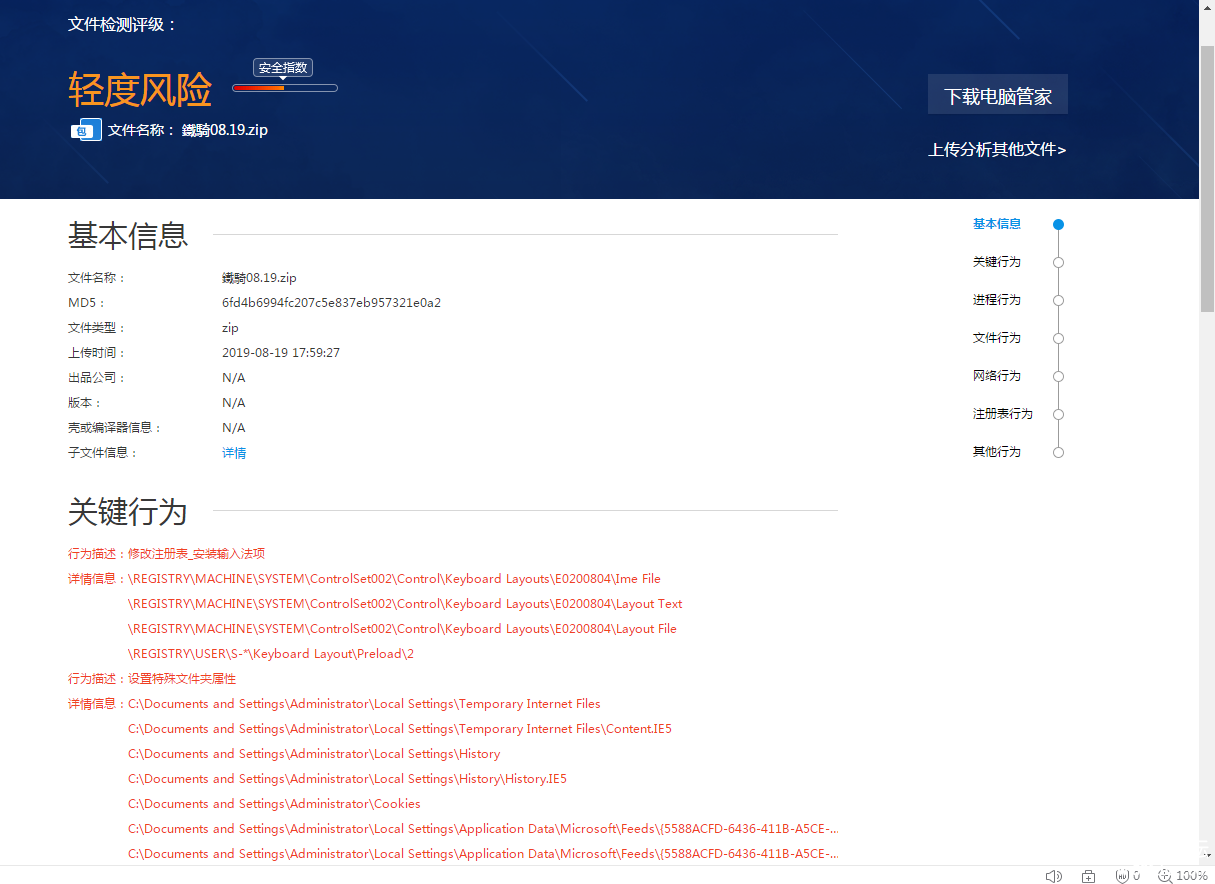Image resolution: width=1215 pixels, height=884 pixels.
Task: Click the 安全指数 tooltip label
Action: (x=283, y=68)
